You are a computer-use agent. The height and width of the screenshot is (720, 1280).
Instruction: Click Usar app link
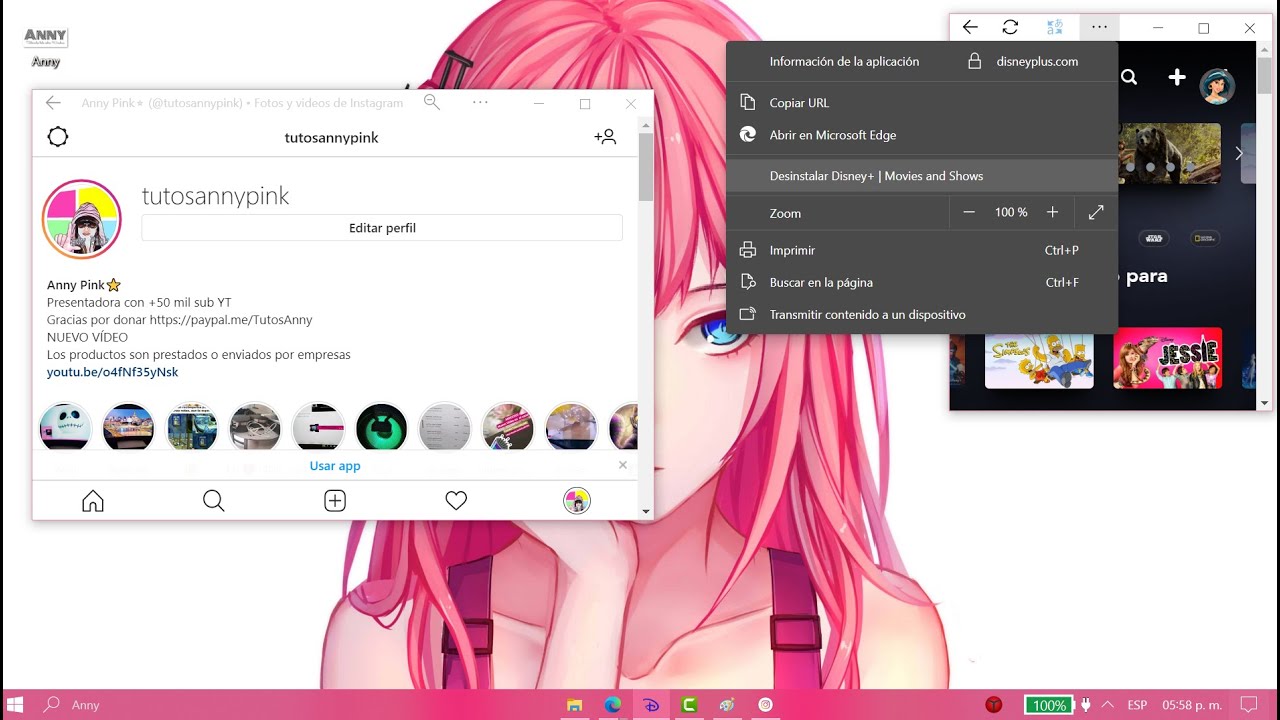click(335, 466)
